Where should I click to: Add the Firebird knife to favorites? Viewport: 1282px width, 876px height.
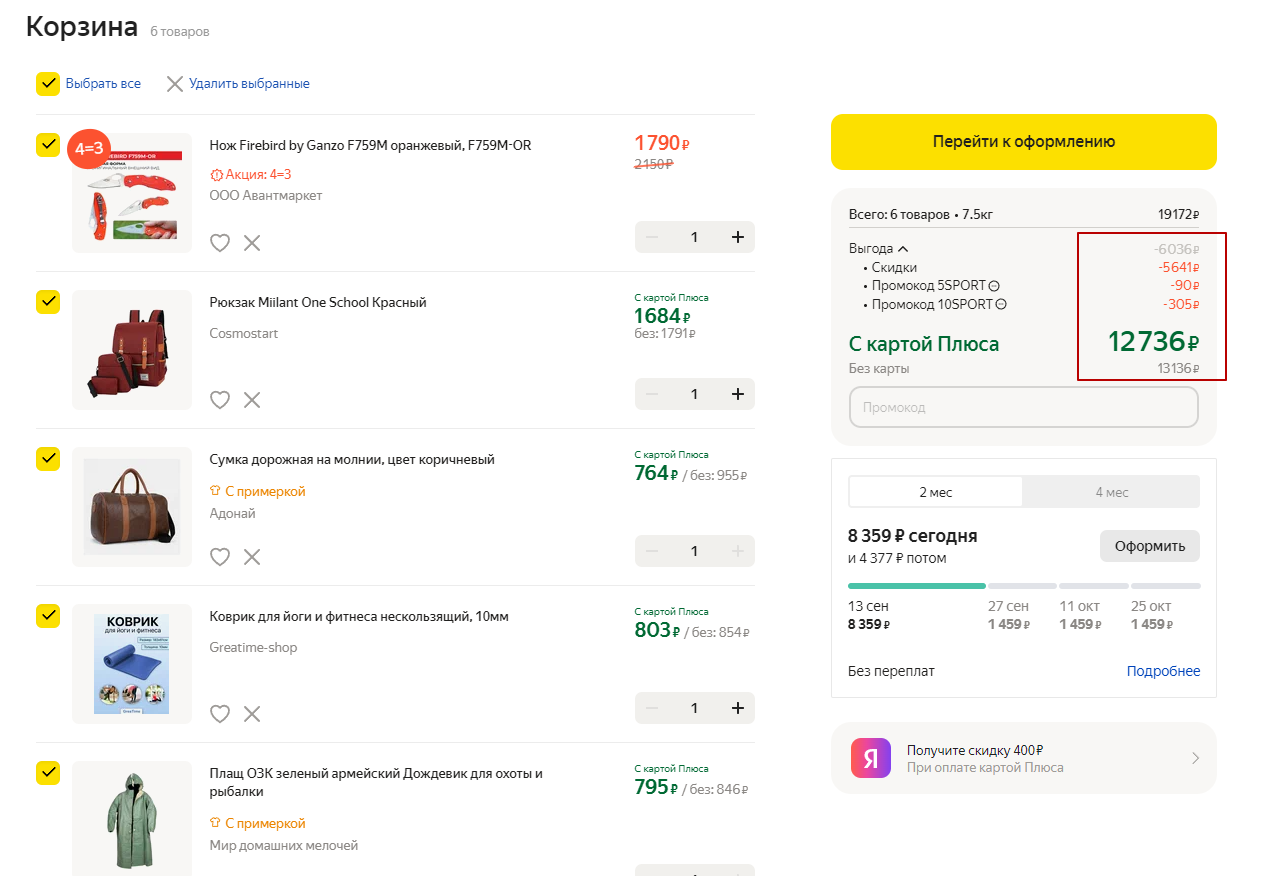(x=220, y=242)
